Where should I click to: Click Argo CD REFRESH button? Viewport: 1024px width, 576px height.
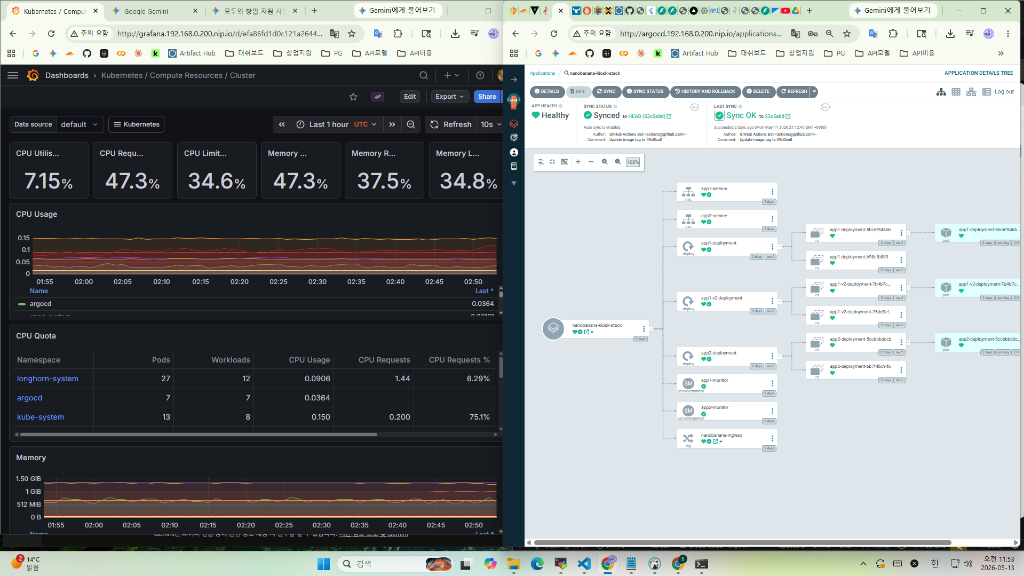(793, 91)
